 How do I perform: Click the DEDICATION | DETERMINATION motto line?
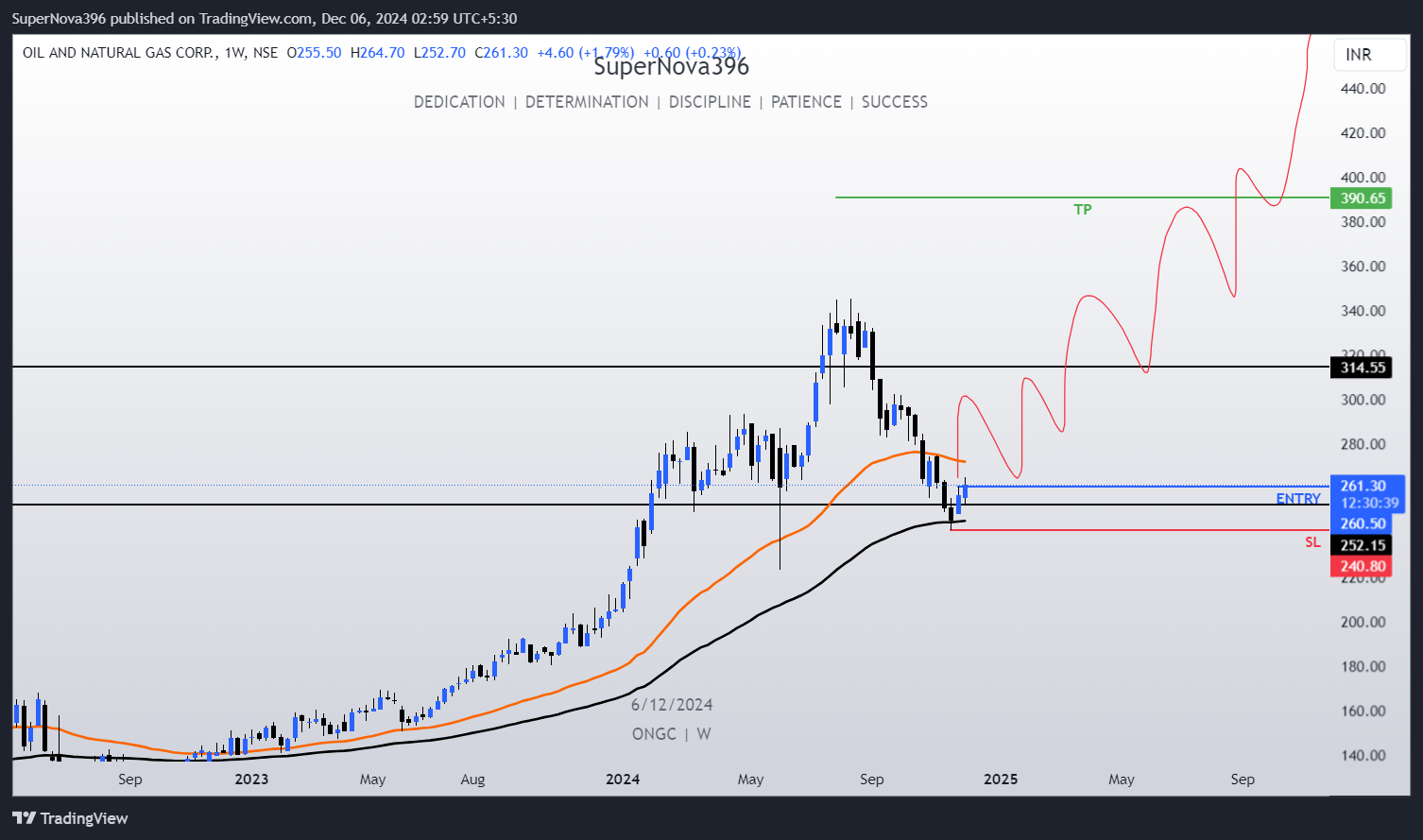[x=671, y=102]
